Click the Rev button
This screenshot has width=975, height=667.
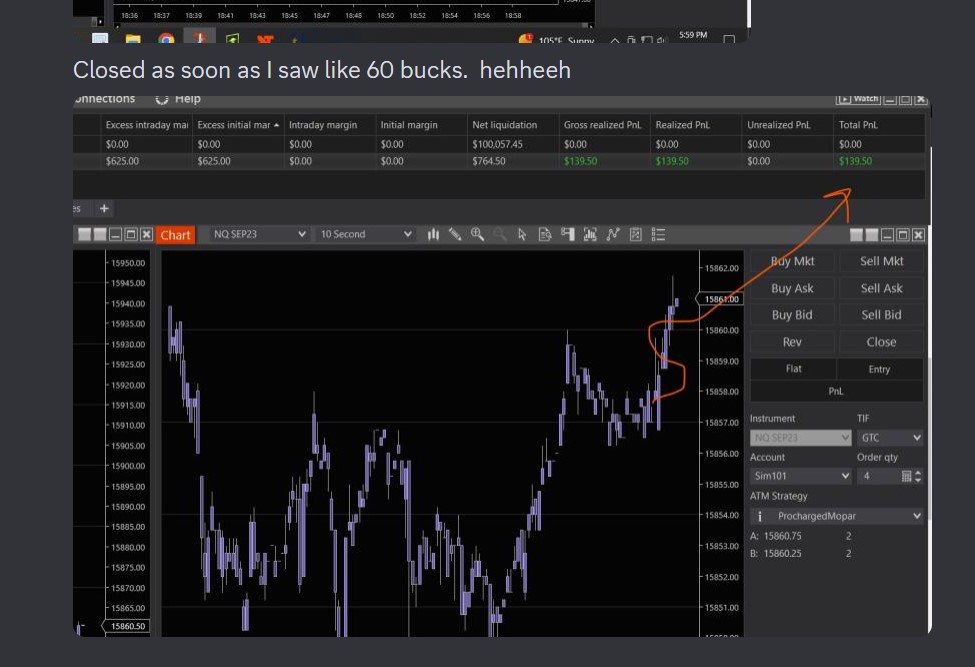pyautogui.click(x=792, y=342)
